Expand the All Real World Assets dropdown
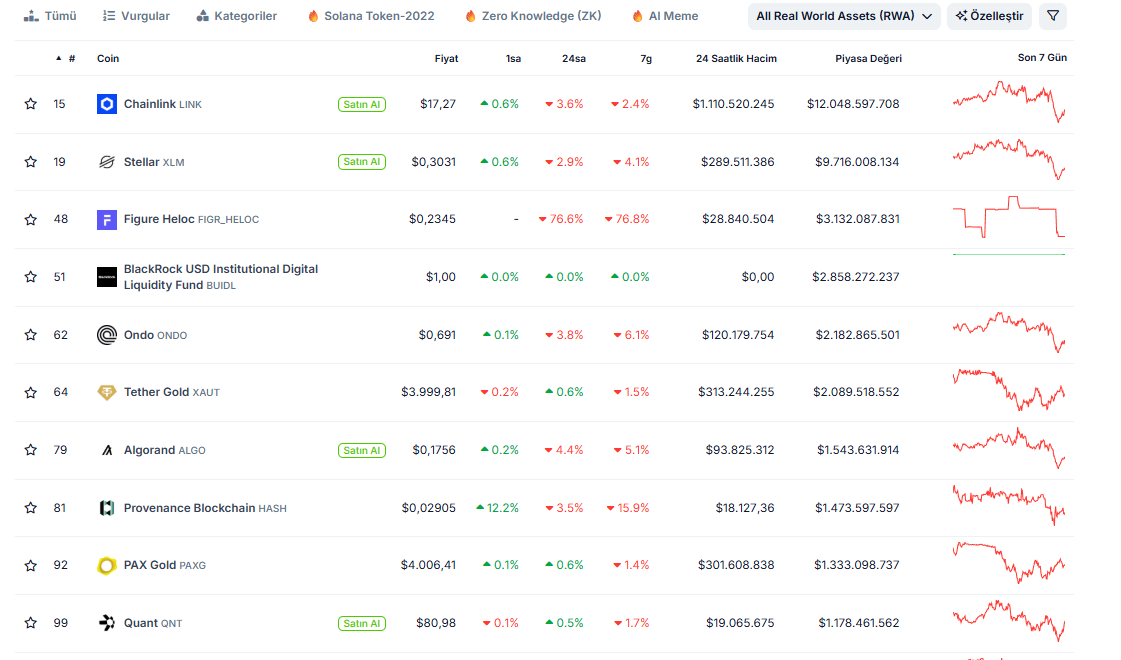Viewport: 1121px width, 660px height. 844,16
